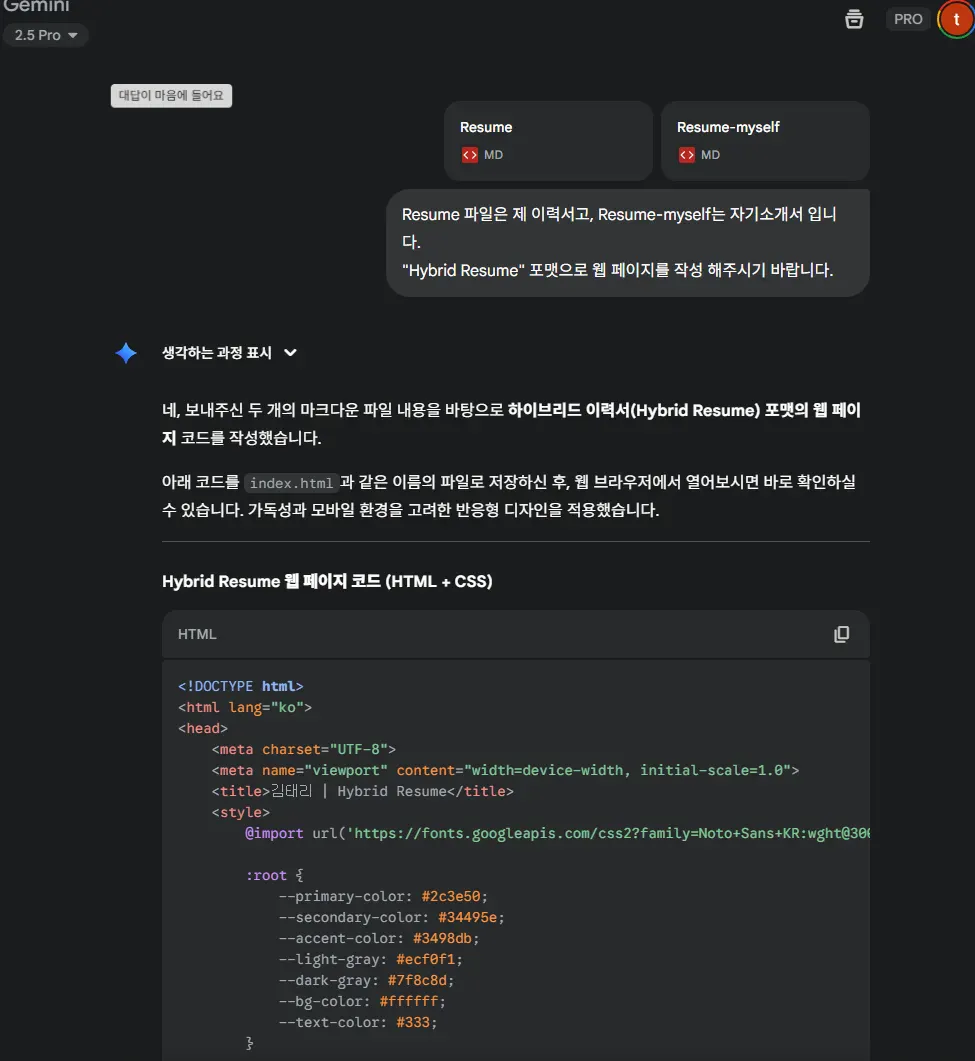
Task: Click the PRO badge
Action: click(907, 19)
